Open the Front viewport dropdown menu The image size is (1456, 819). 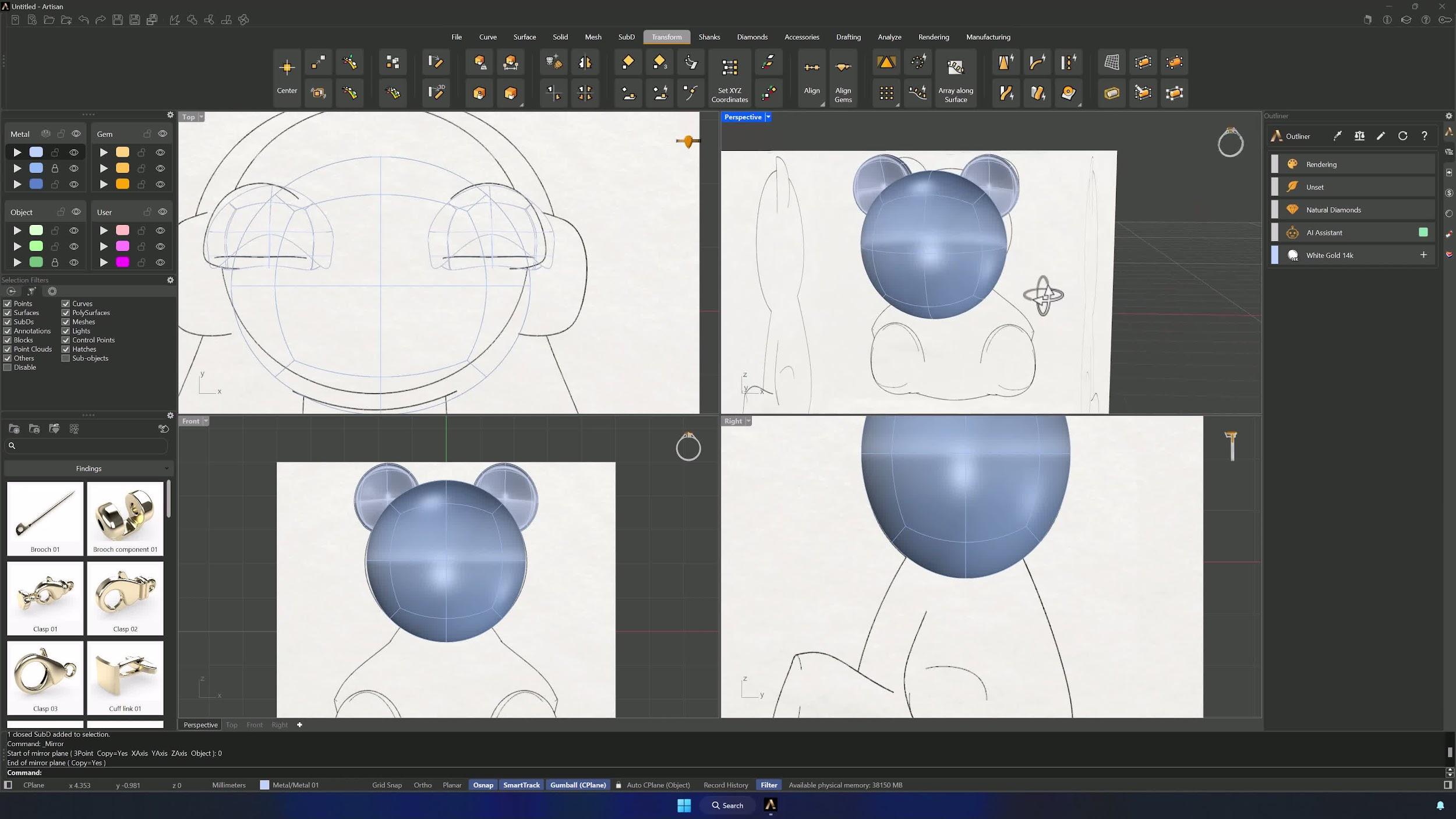click(x=206, y=421)
